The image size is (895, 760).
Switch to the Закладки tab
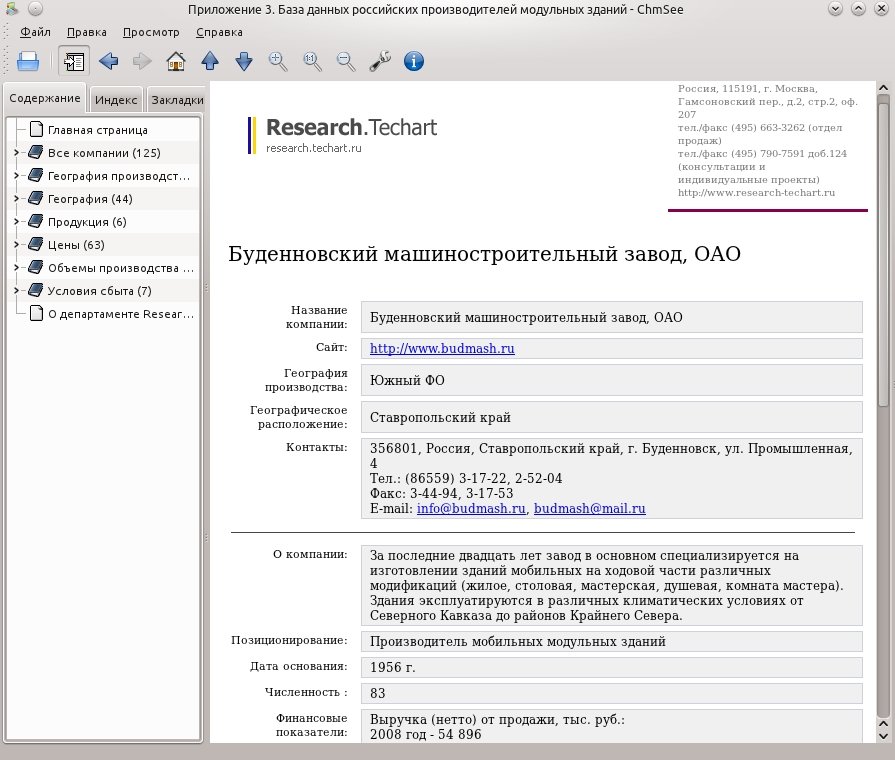(x=177, y=100)
